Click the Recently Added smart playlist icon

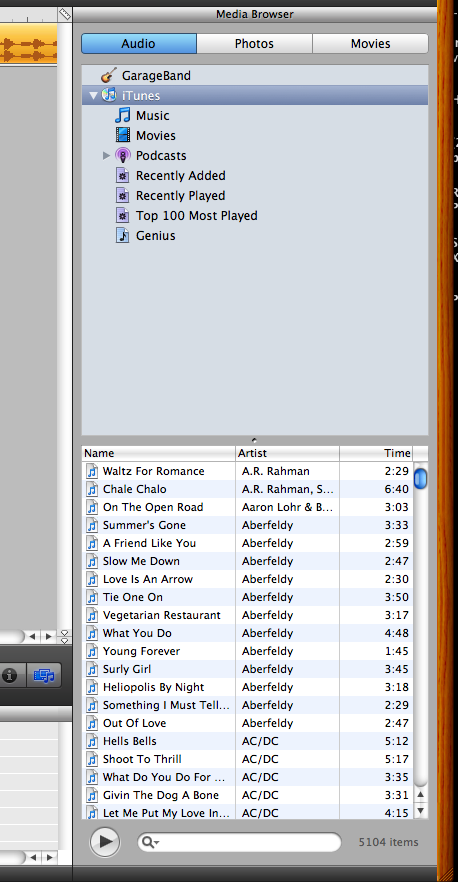tap(123, 176)
